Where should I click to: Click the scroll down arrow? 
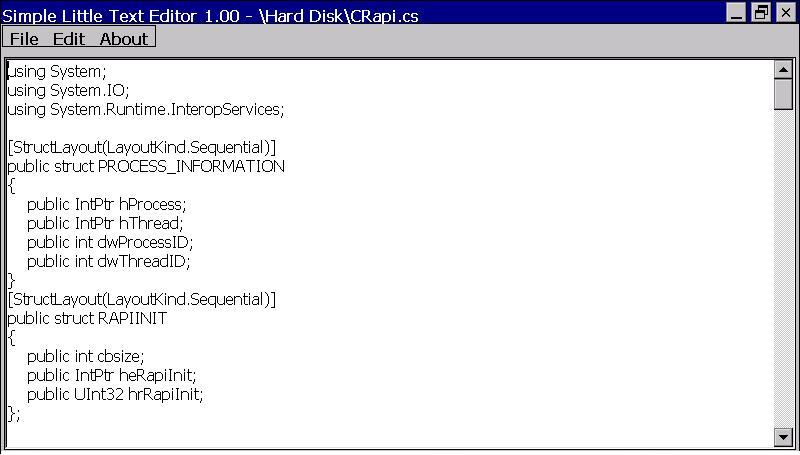[783, 437]
